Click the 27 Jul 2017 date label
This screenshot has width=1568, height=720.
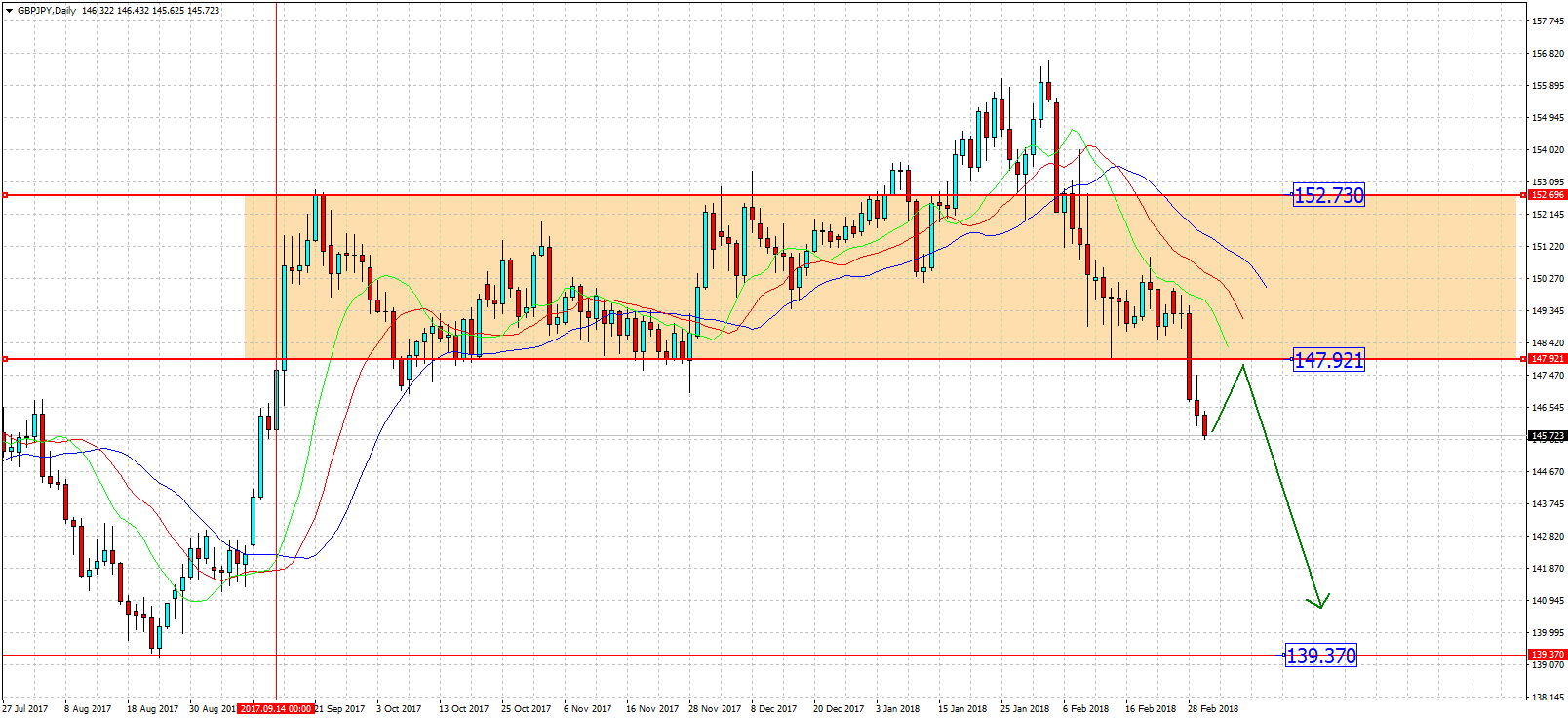(25, 709)
